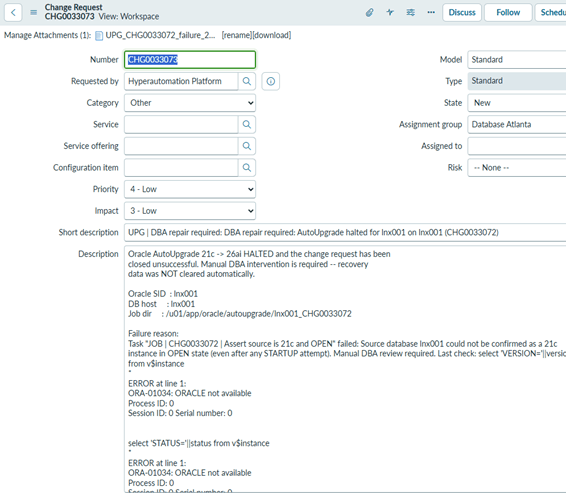Click the Requested by field
The image size is (566, 499).
point(181,81)
